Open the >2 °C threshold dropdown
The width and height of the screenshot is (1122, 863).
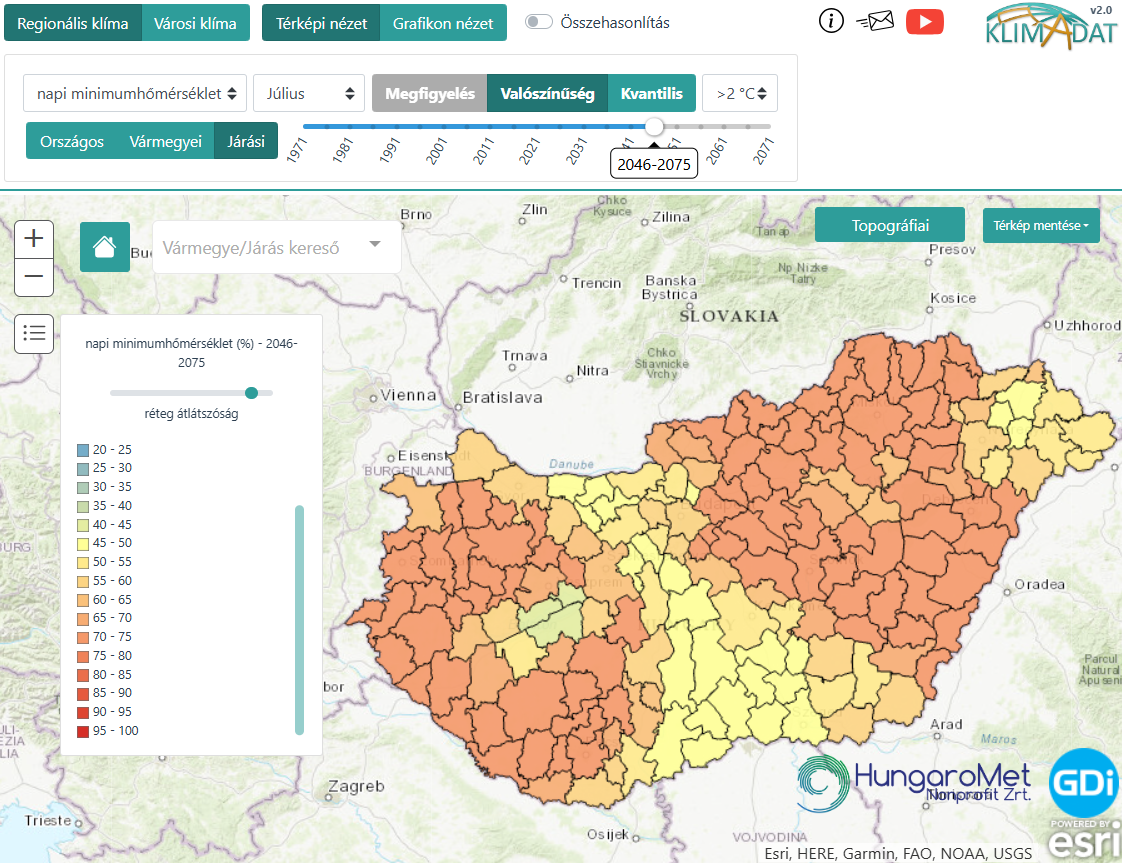click(x=740, y=93)
